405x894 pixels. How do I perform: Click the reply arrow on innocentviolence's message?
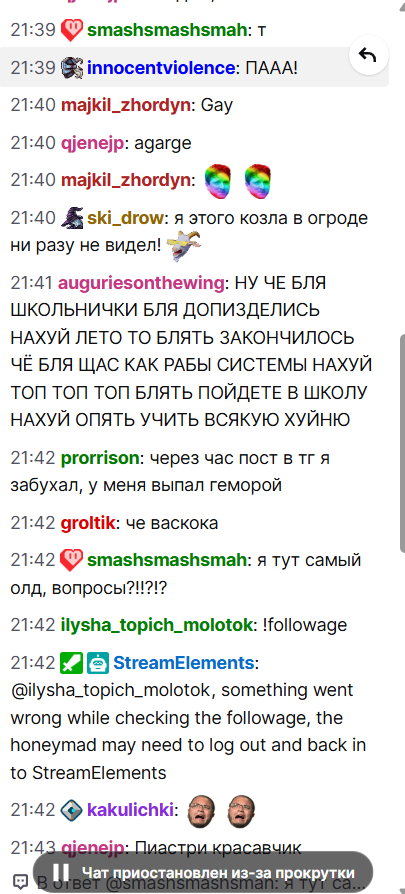[368, 55]
